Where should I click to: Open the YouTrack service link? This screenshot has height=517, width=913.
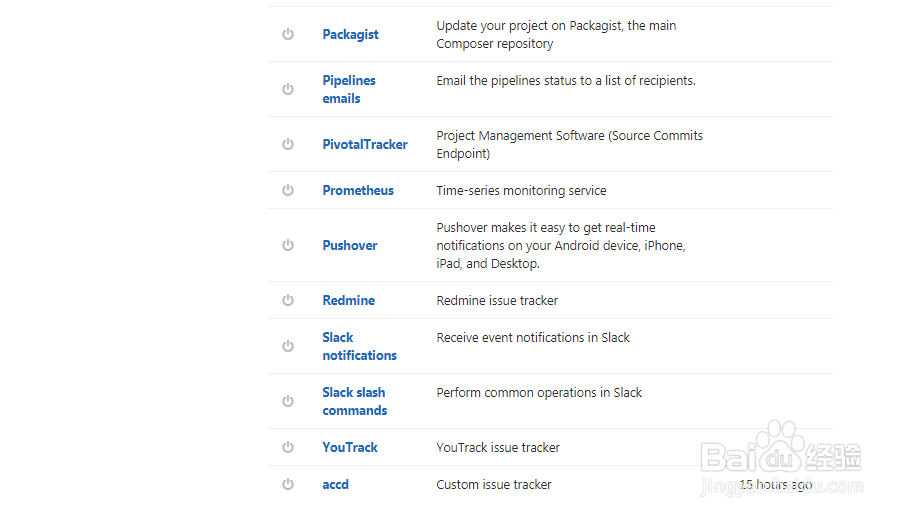point(350,447)
